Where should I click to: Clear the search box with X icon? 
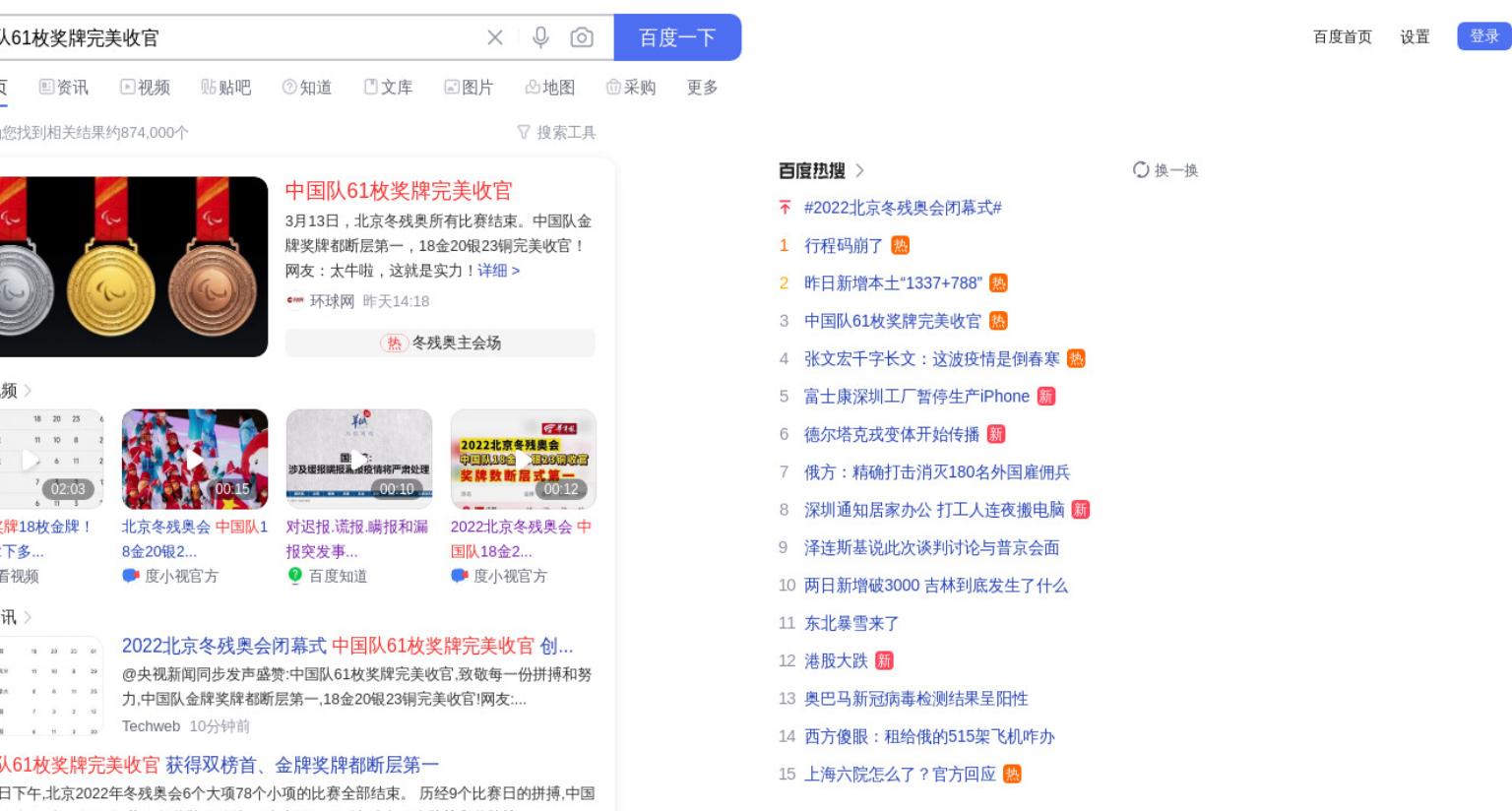click(x=495, y=37)
